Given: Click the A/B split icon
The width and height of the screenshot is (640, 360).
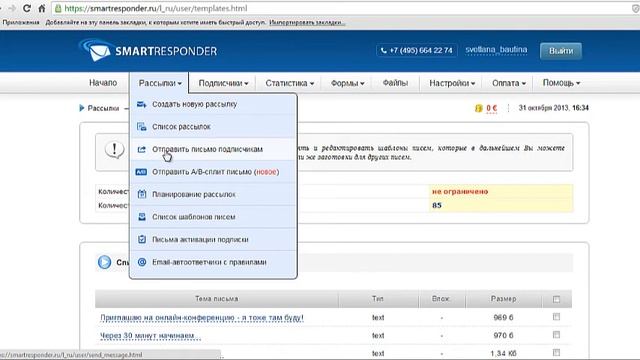Looking at the screenshot, I should [141, 172].
